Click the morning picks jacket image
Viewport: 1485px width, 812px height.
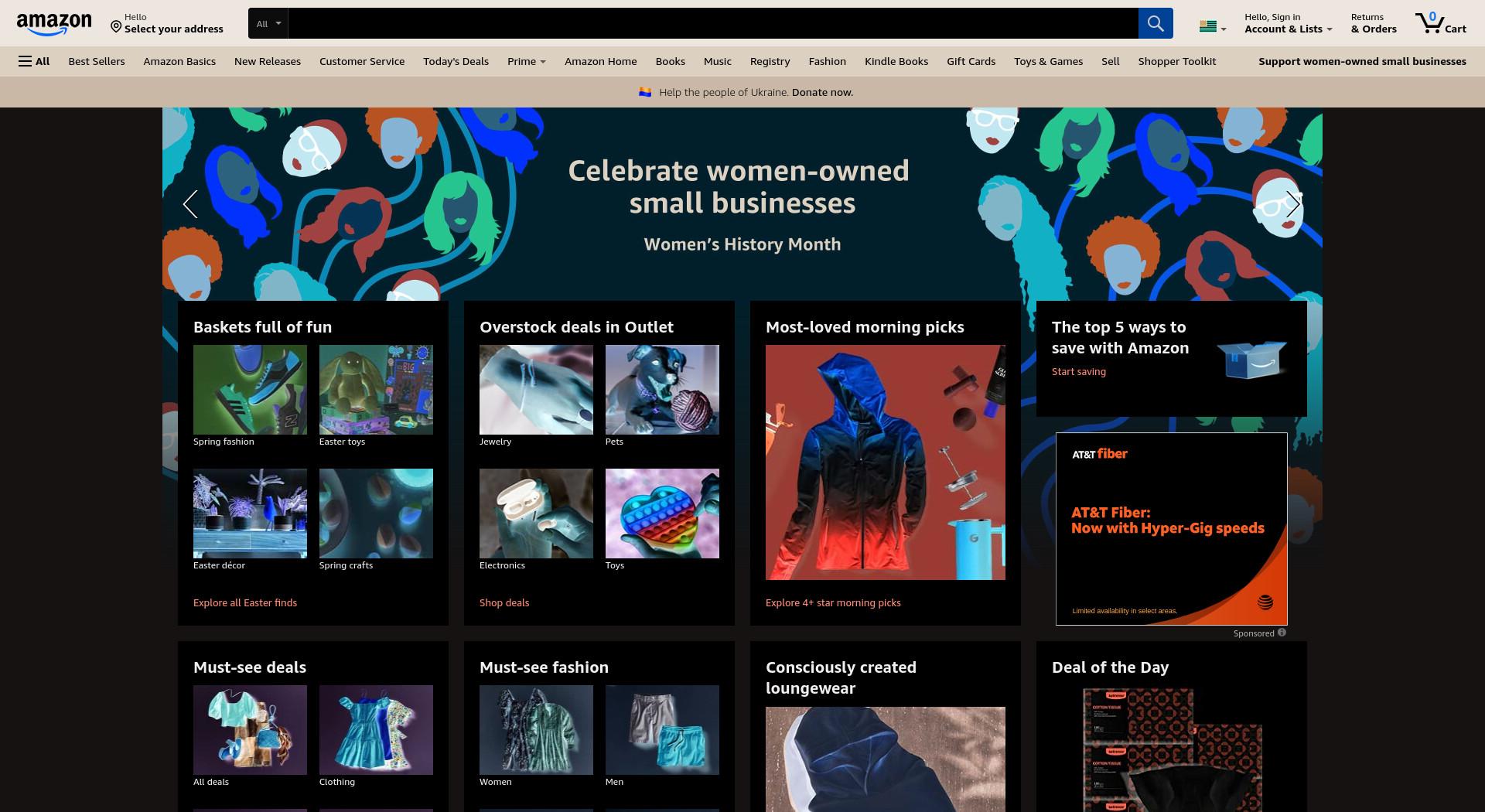tap(886, 462)
